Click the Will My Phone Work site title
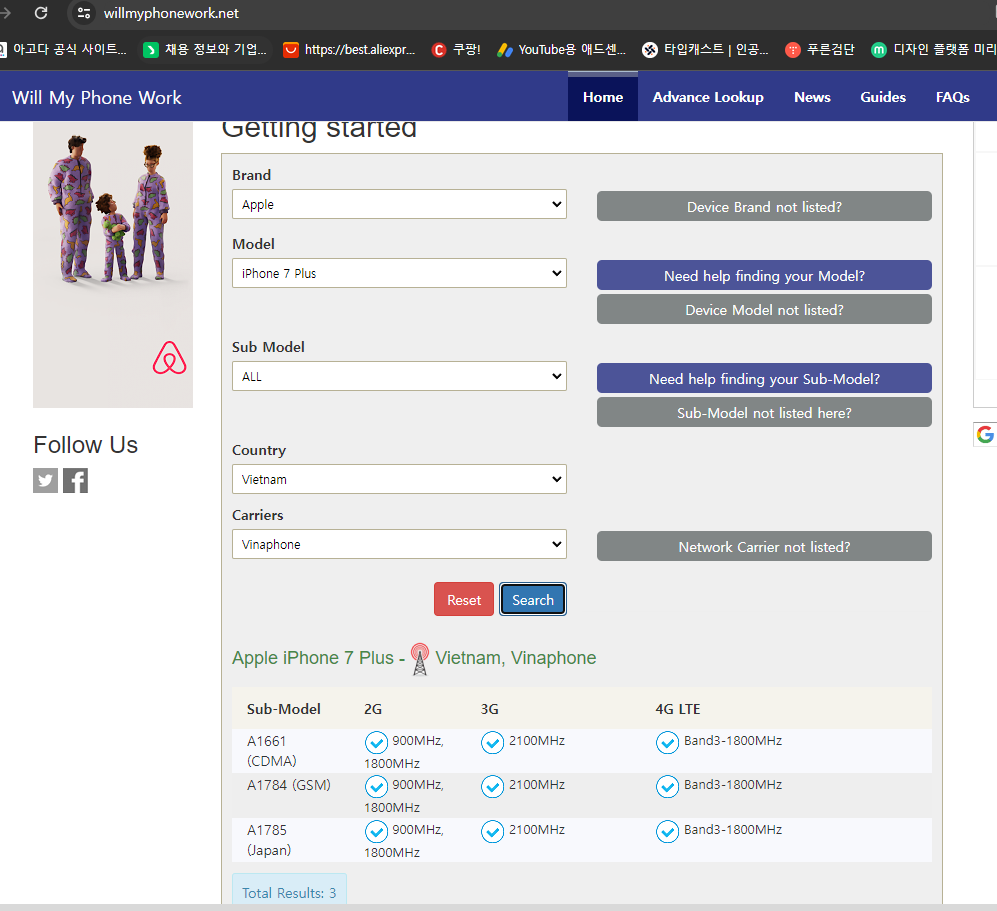Viewport: 997px width, 911px height. click(97, 97)
